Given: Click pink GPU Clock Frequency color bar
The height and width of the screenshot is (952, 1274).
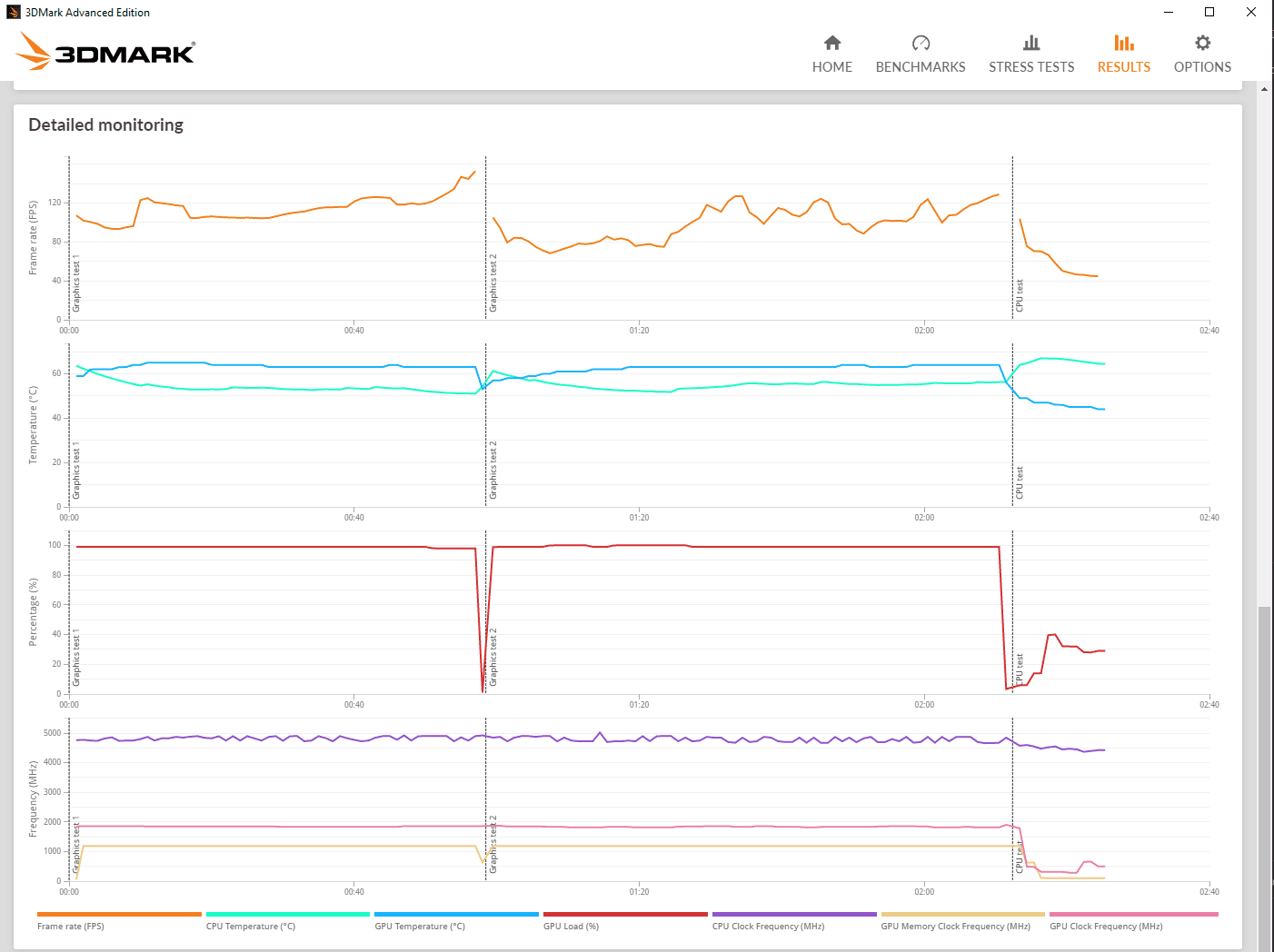Looking at the screenshot, I should click(1134, 914).
